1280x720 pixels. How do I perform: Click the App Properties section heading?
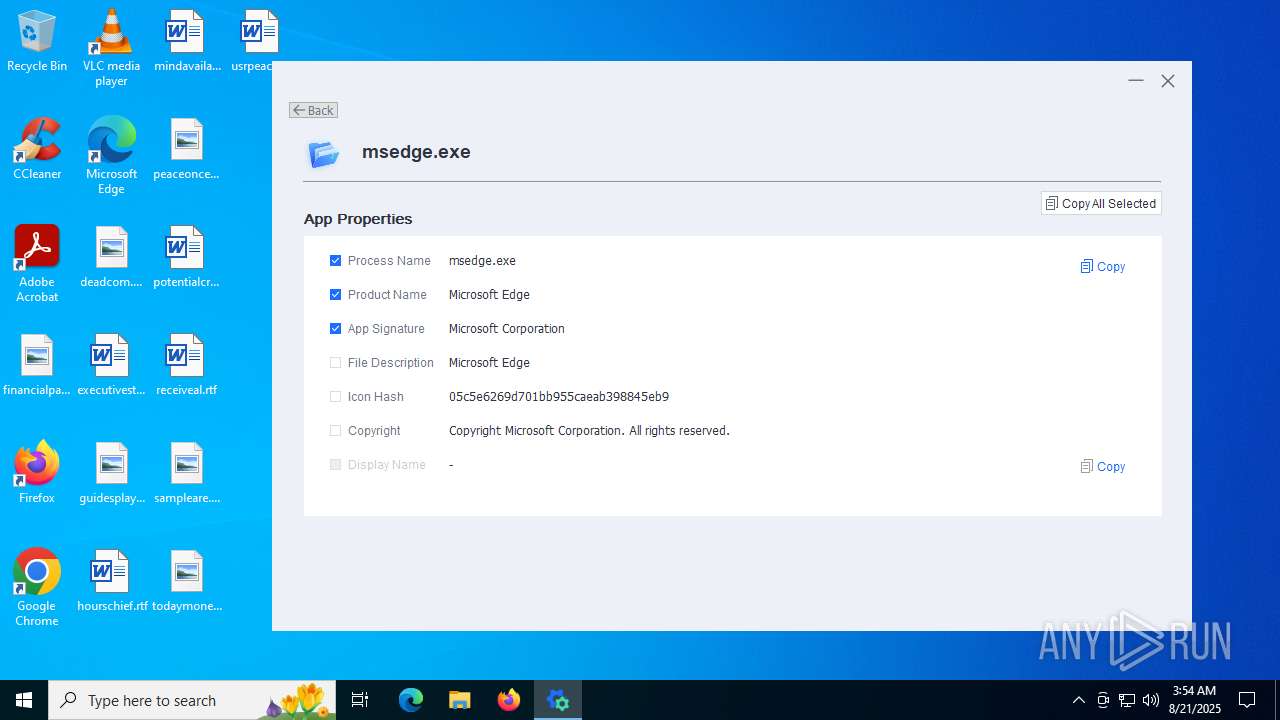358,219
